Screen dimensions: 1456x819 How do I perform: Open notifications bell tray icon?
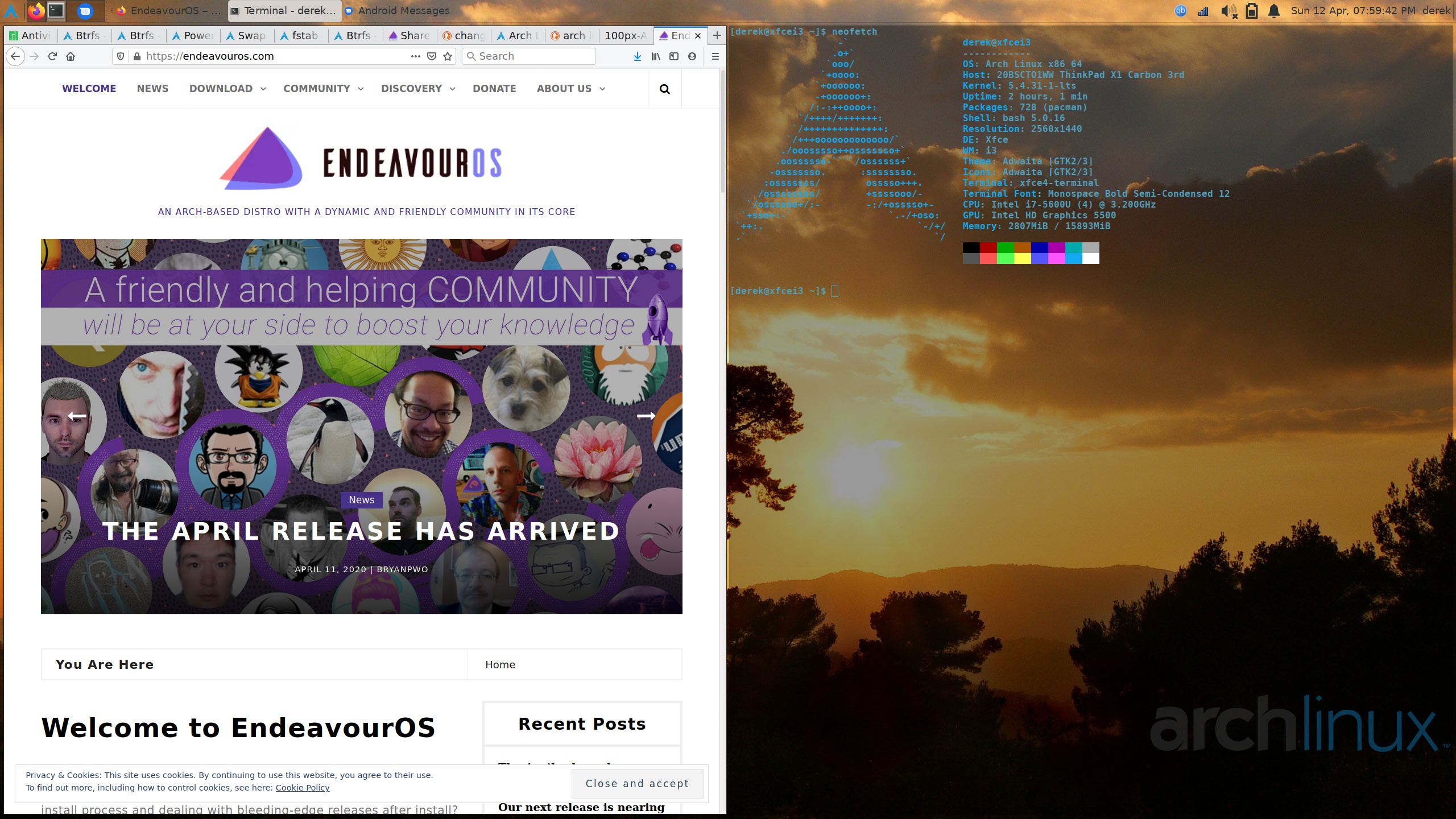[1274, 10]
